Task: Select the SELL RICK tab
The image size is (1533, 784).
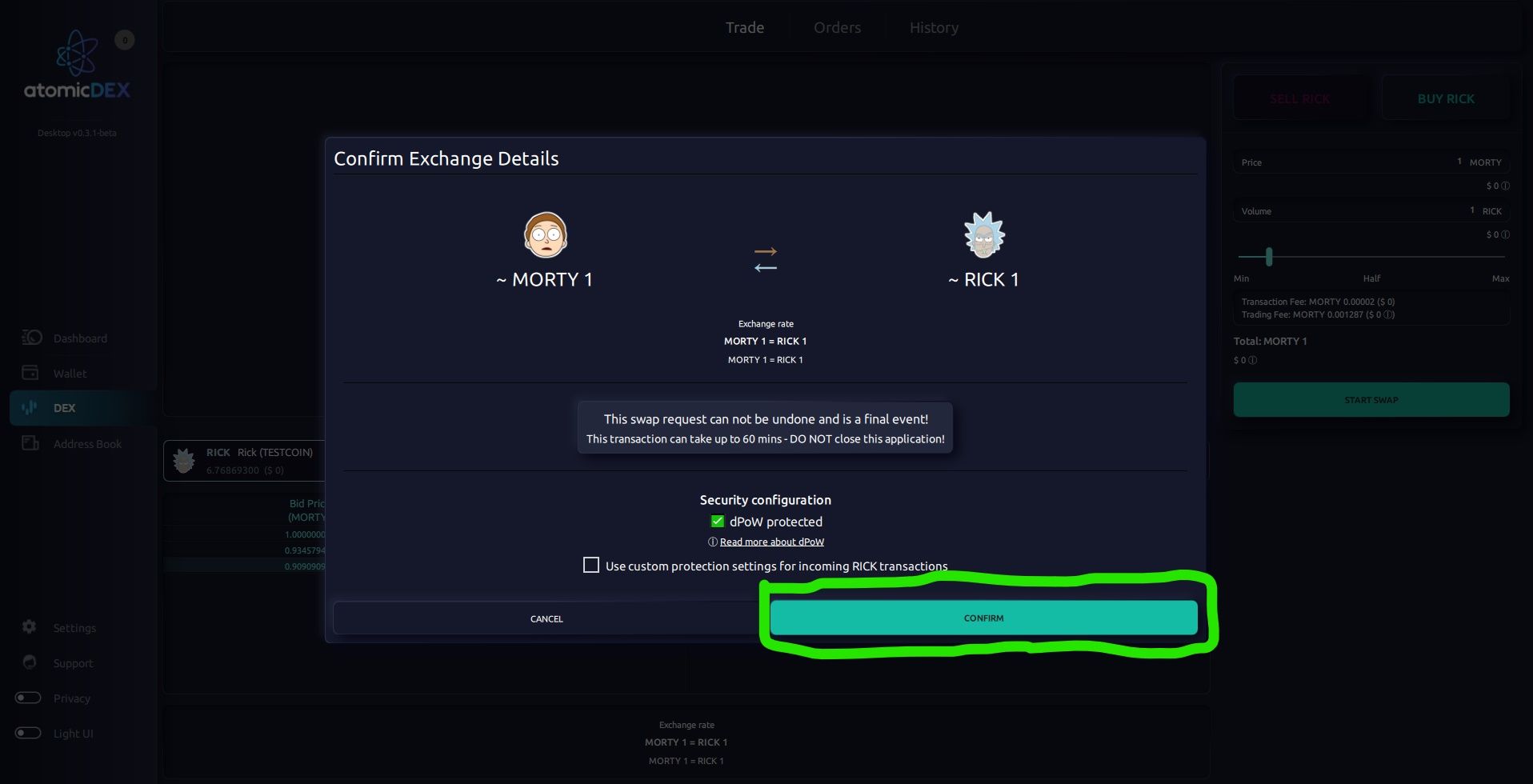Action: (x=1300, y=98)
